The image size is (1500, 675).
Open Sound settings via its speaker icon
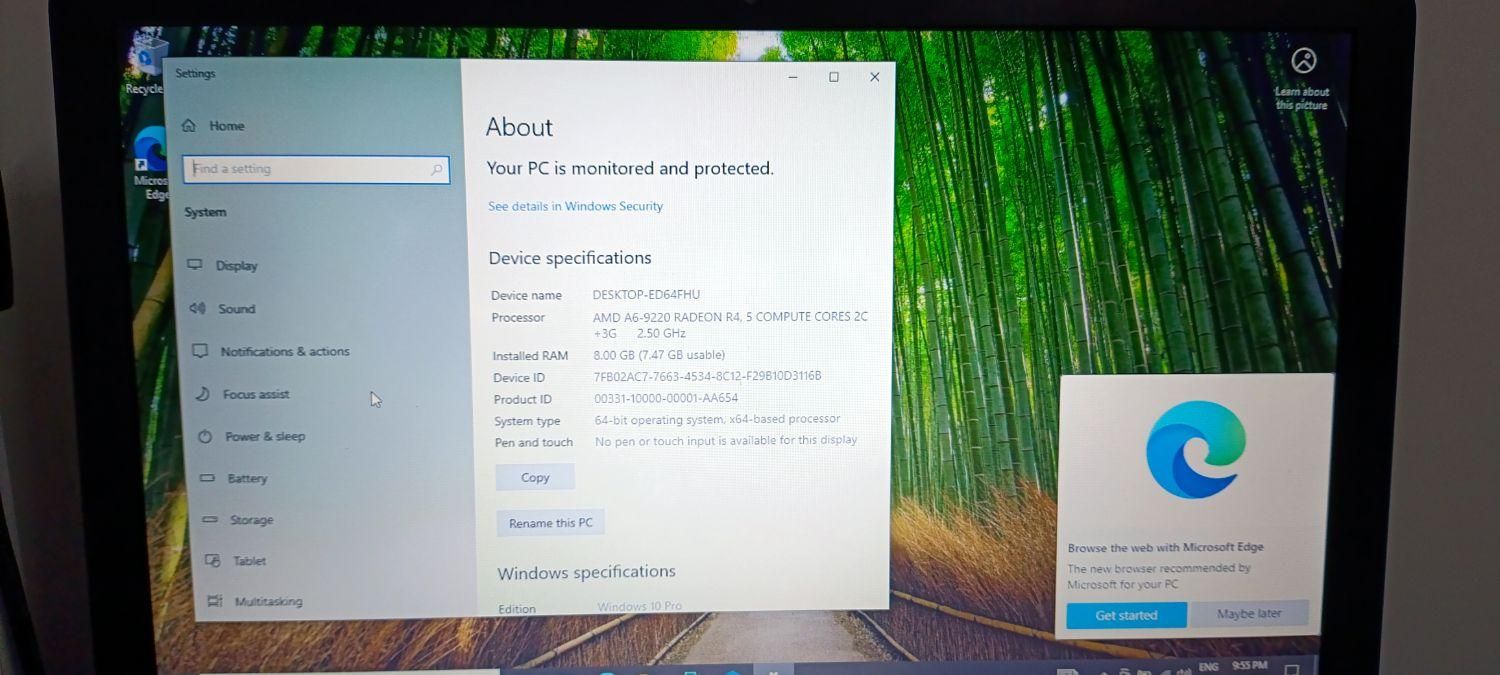(x=197, y=308)
